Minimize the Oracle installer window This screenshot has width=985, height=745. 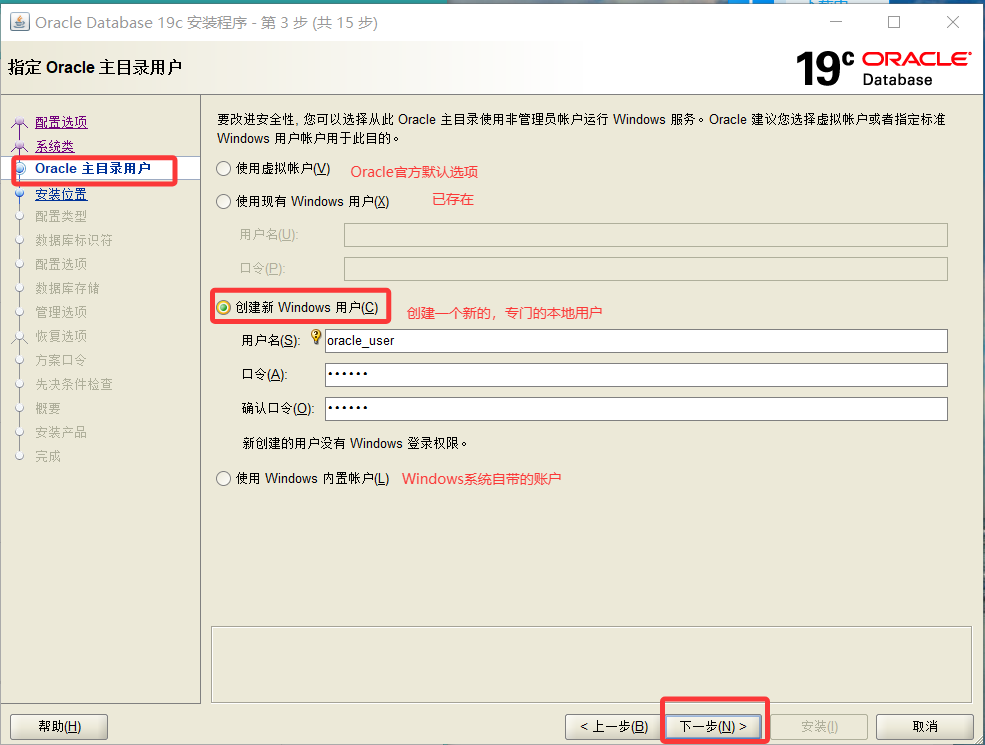[x=835, y=22]
